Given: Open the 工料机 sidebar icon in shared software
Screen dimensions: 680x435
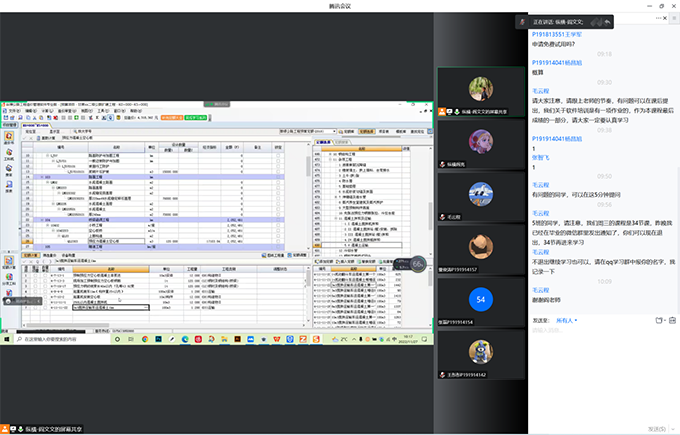Looking at the screenshot, I should 9,152.
